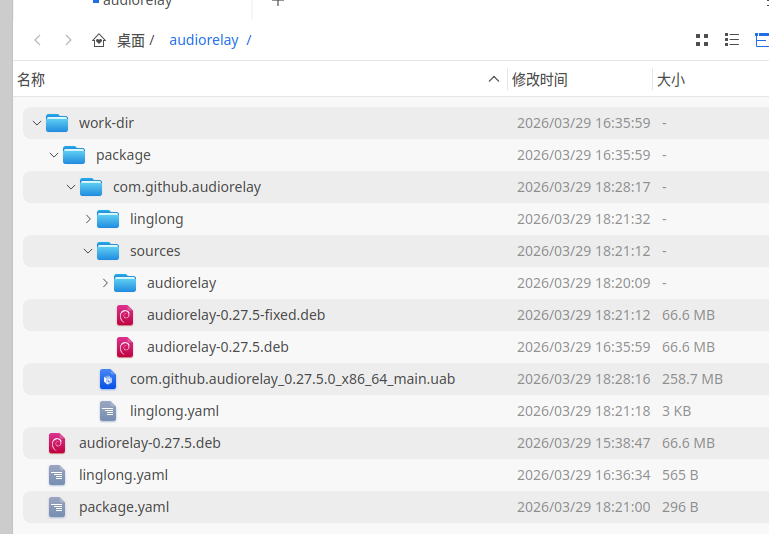Select the 3 KB linglong.yaml name
This screenshot has height=534, width=769.
(x=174, y=411)
